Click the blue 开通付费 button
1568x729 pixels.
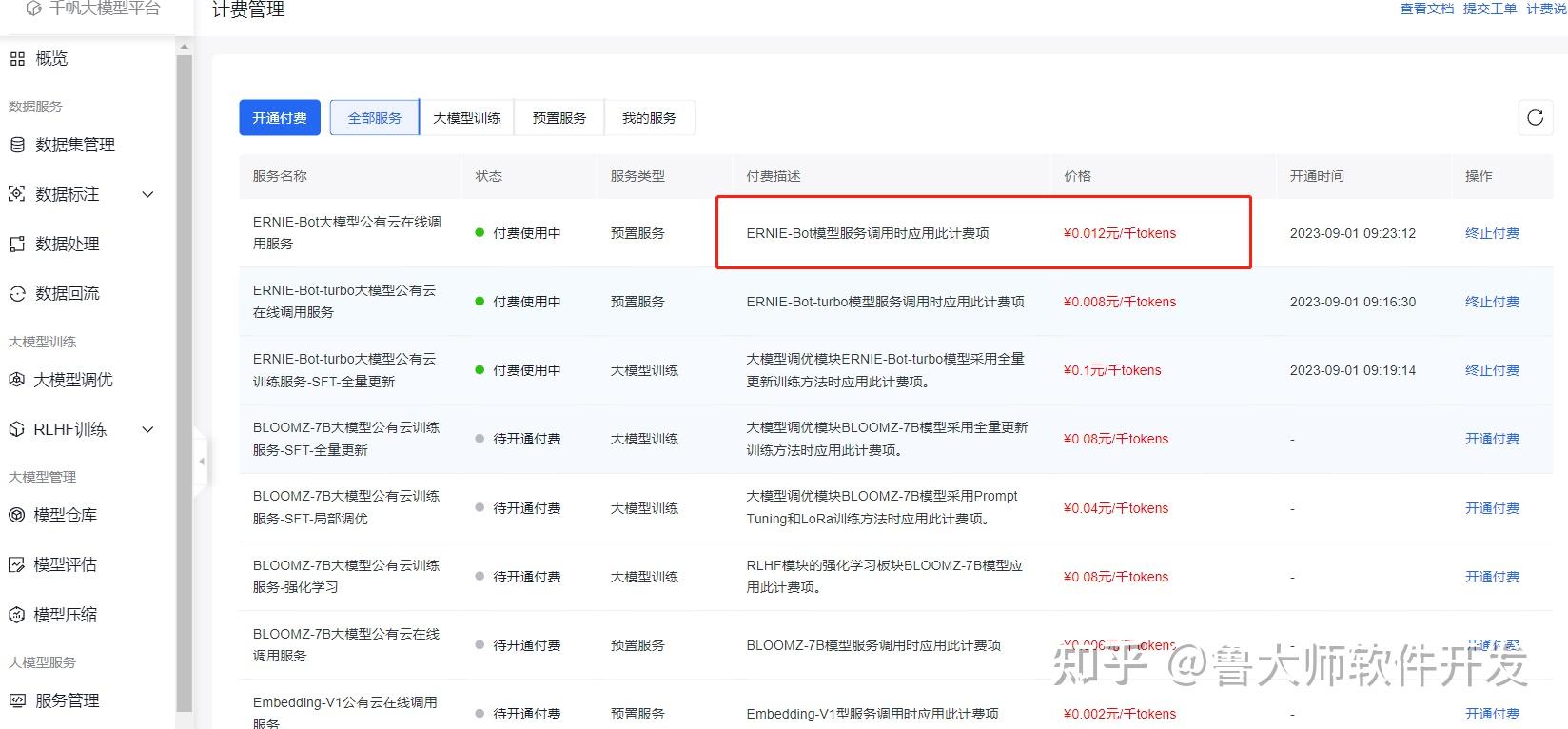click(280, 118)
